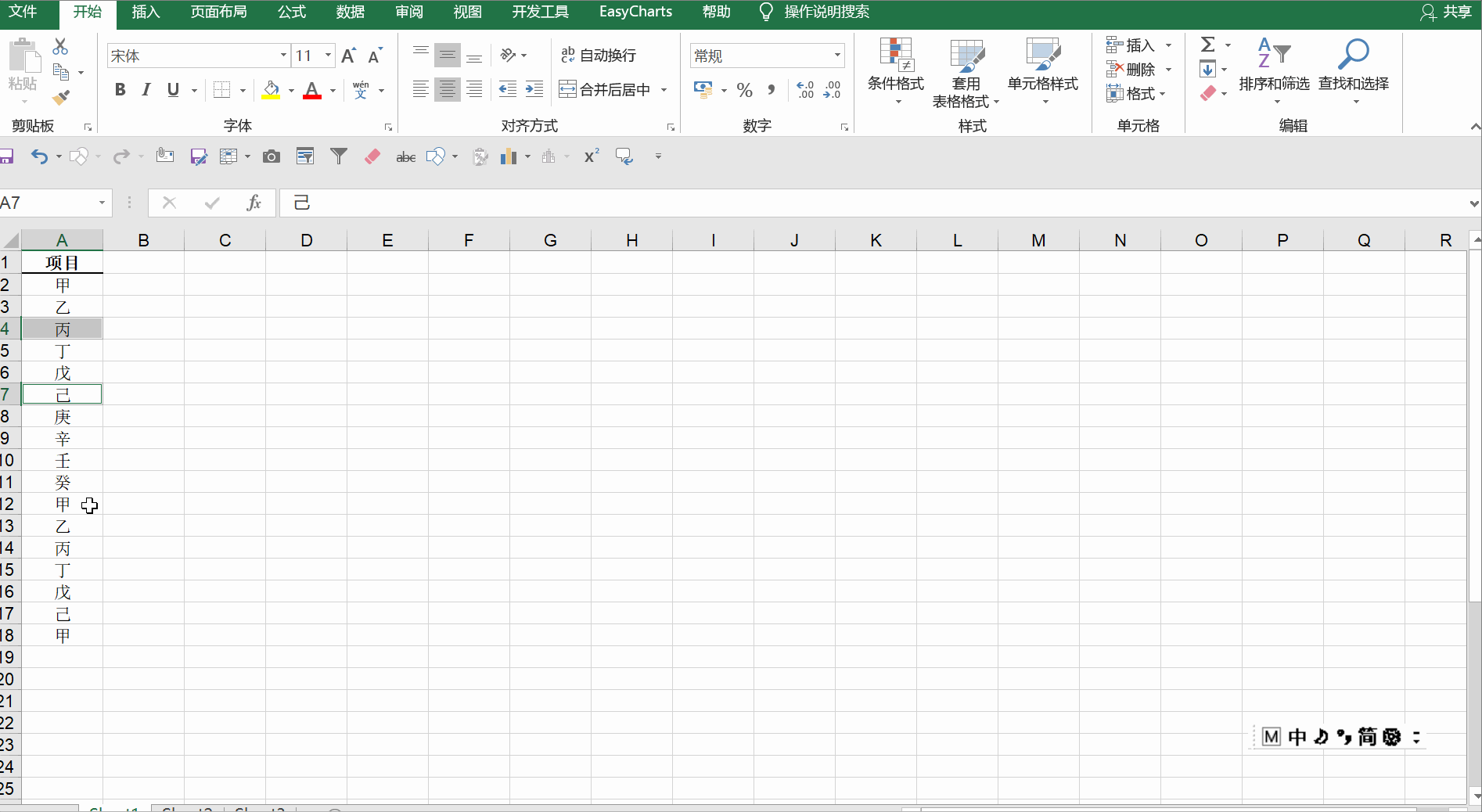Click the Format Painter brush icon

pos(60,98)
